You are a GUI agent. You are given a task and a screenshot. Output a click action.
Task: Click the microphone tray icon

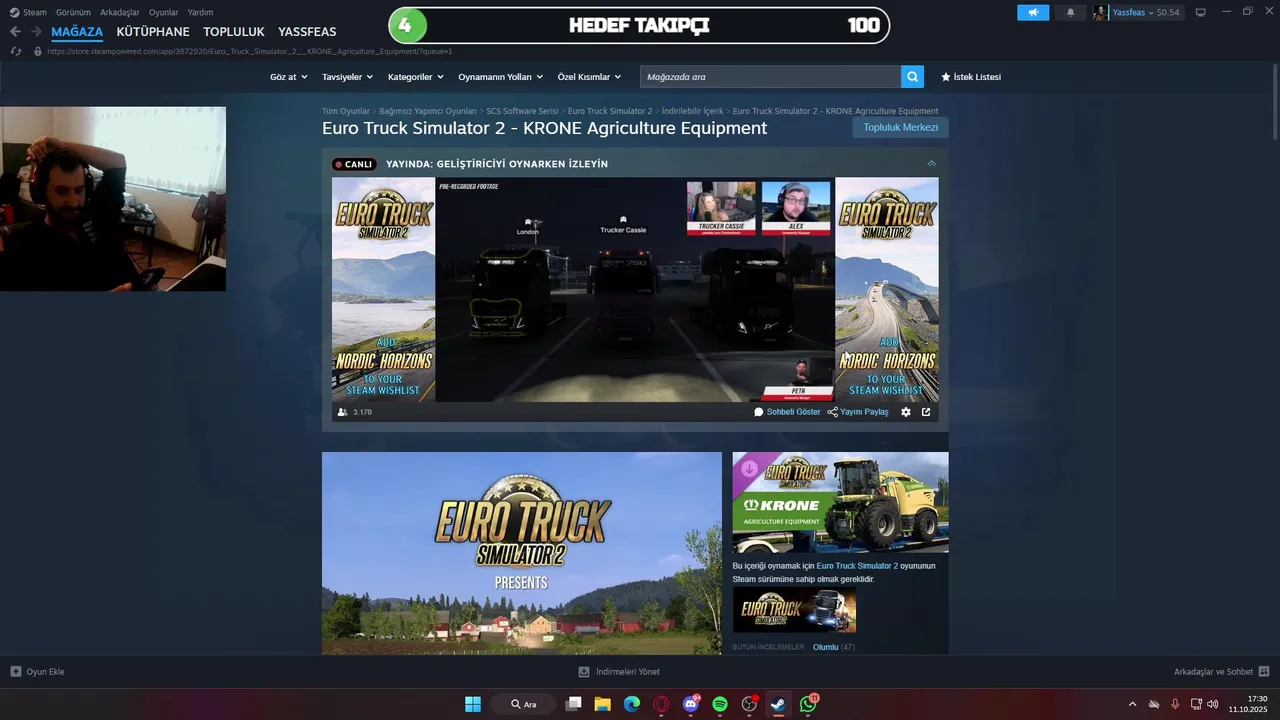[1175, 704]
